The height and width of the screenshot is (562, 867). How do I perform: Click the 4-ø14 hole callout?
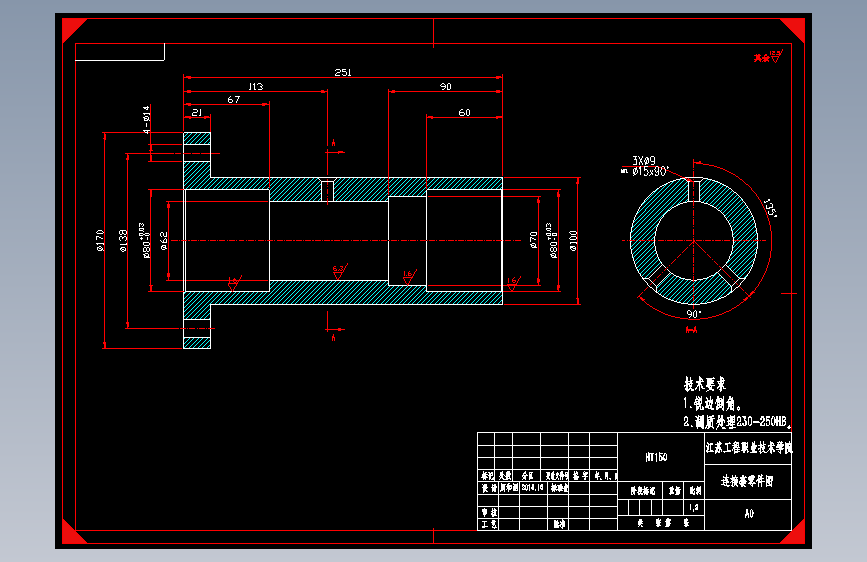(146, 119)
